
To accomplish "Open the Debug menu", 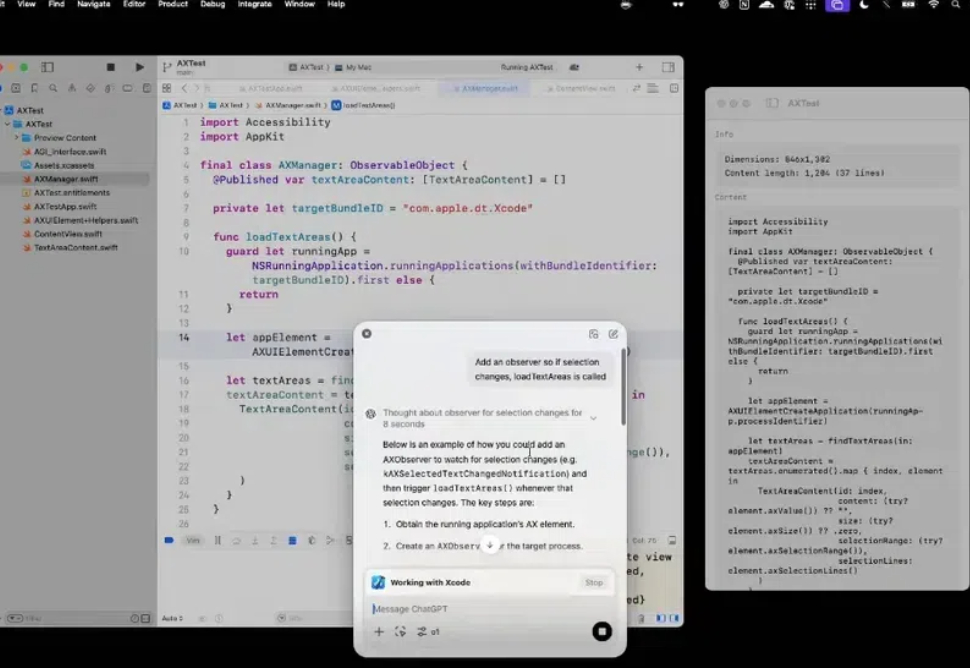I will pyautogui.click(x=213, y=4).
